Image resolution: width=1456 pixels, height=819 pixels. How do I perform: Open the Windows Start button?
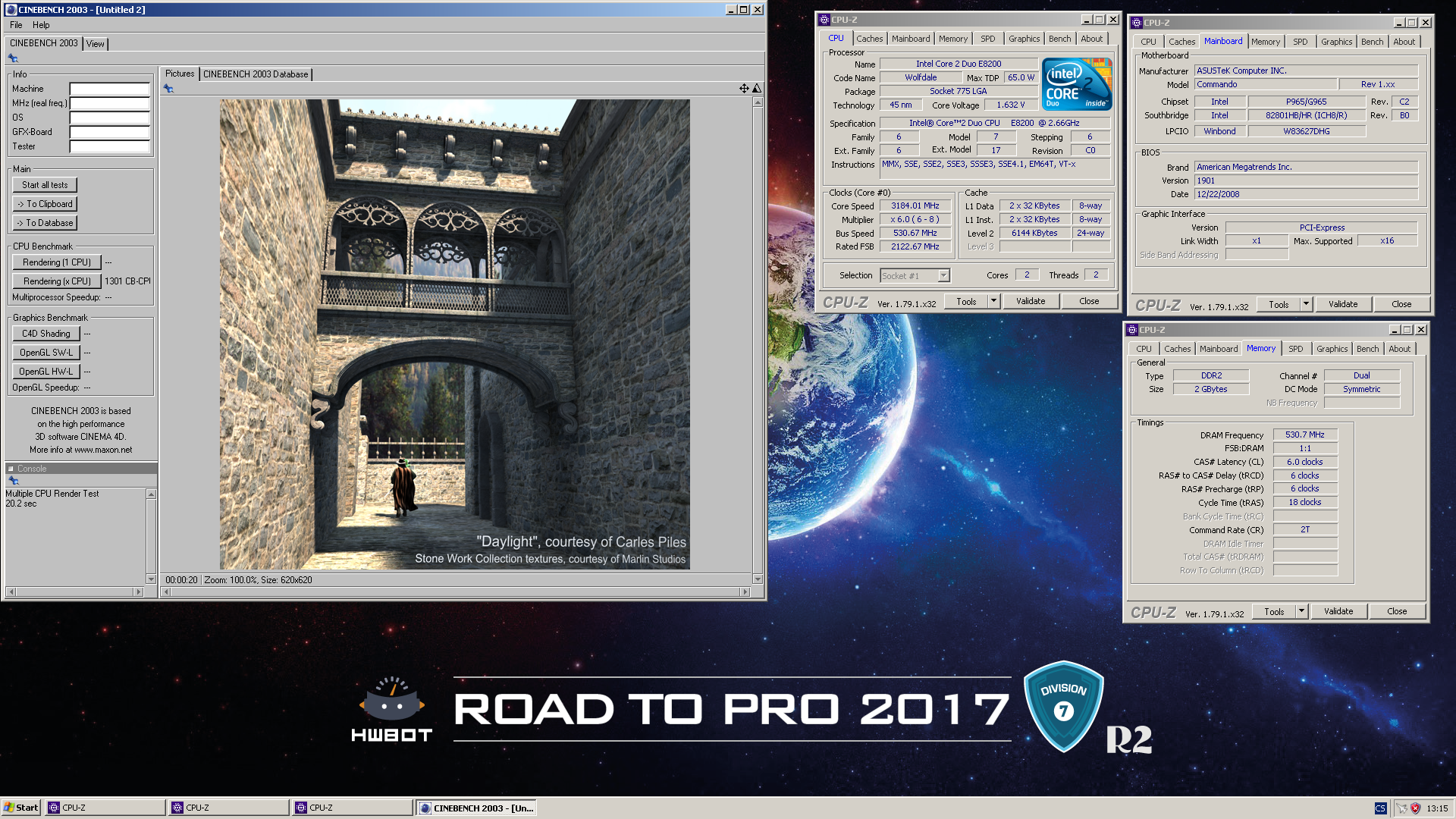click(21, 808)
